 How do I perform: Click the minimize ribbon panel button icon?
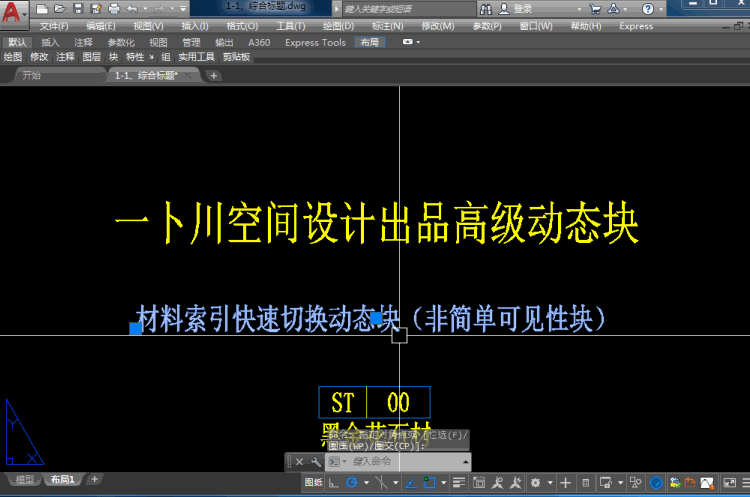[408, 42]
